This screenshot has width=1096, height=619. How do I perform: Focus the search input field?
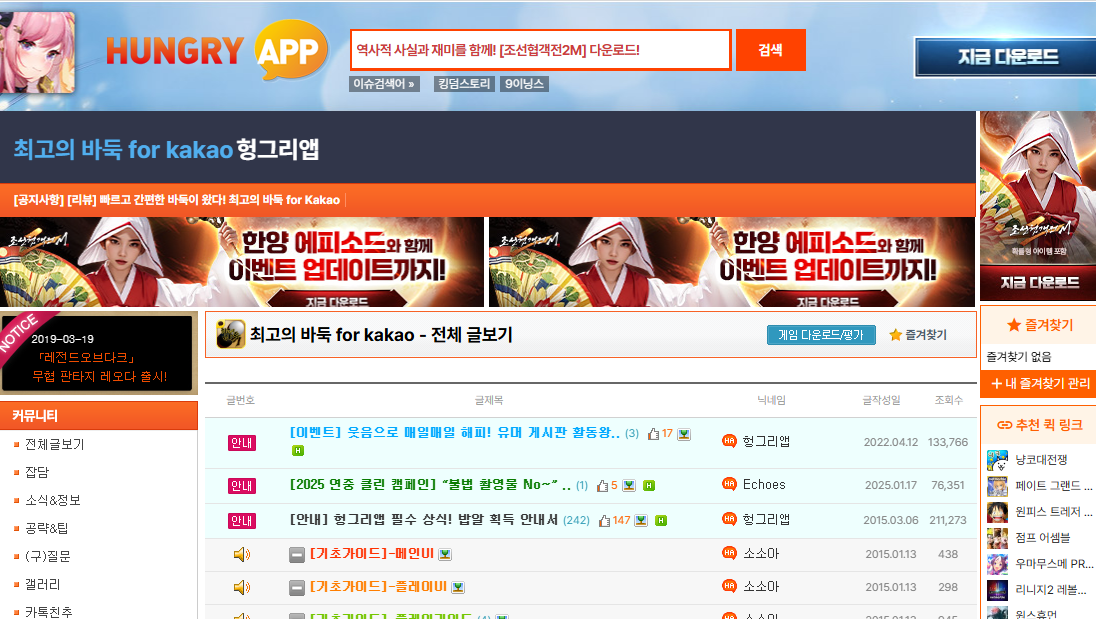click(x=540, y=50)
